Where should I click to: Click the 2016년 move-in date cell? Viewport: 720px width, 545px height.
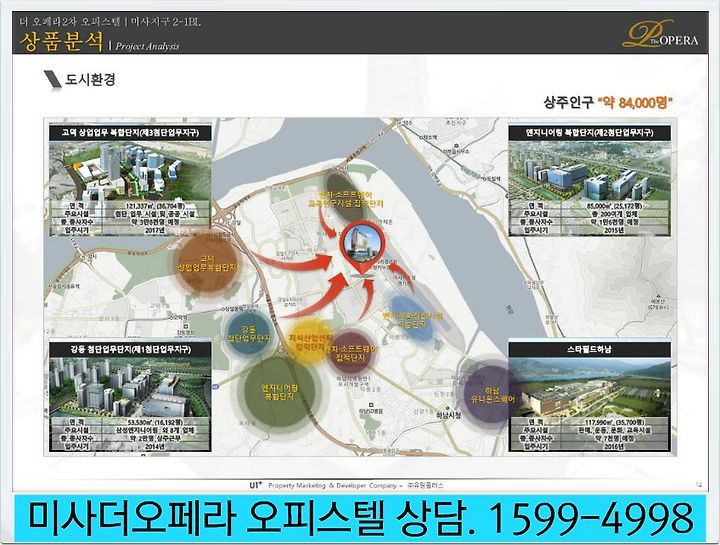613,446
